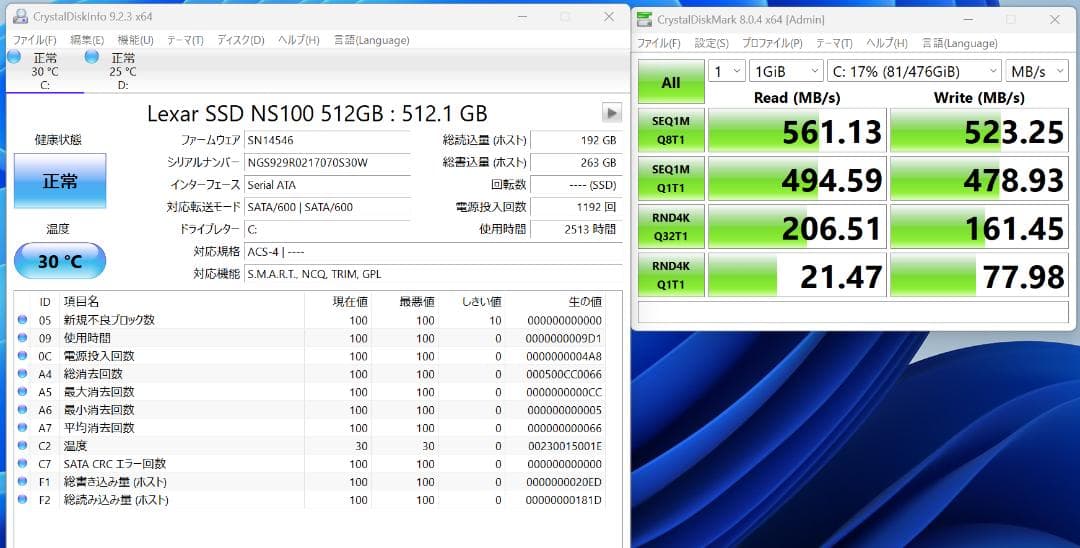
Task: Click status dot for attribute A7 row
Action: click(23, 428)
